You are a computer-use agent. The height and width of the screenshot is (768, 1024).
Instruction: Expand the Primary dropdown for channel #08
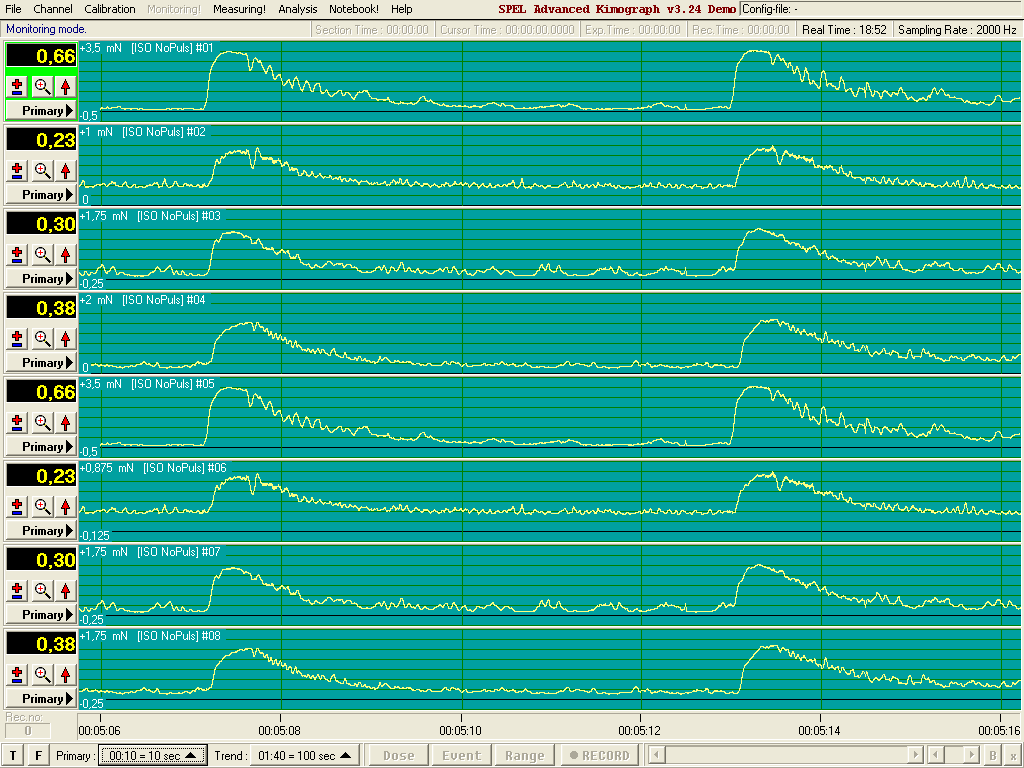(41, 699)
